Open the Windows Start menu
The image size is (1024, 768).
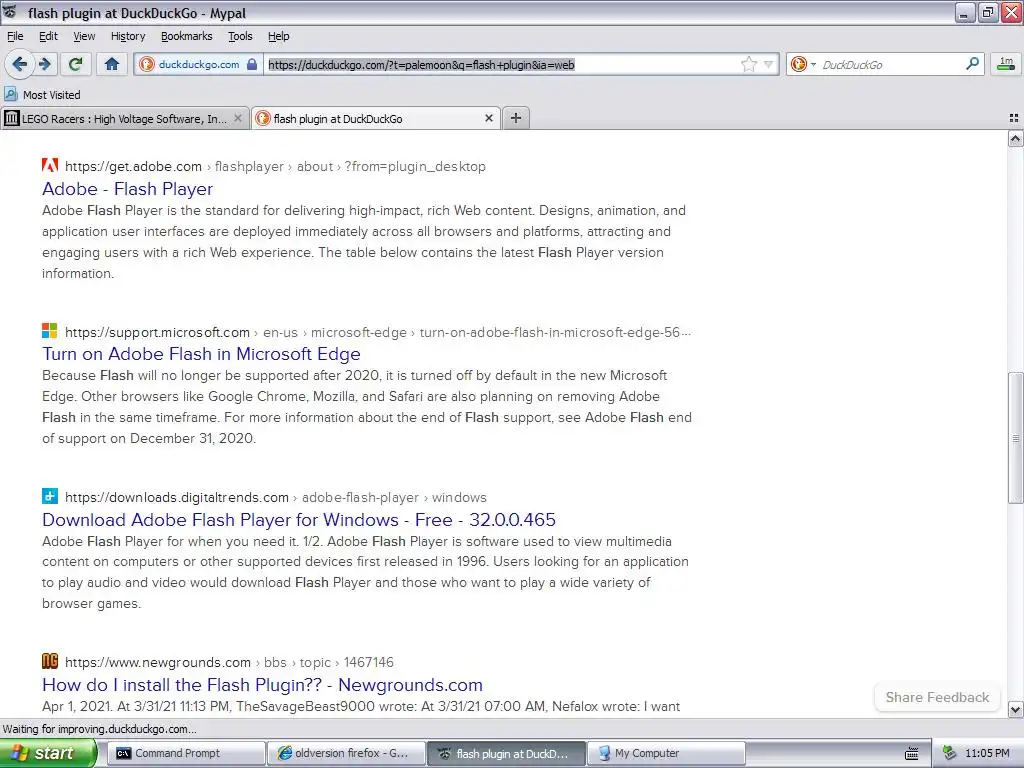(x=47, y=753)
